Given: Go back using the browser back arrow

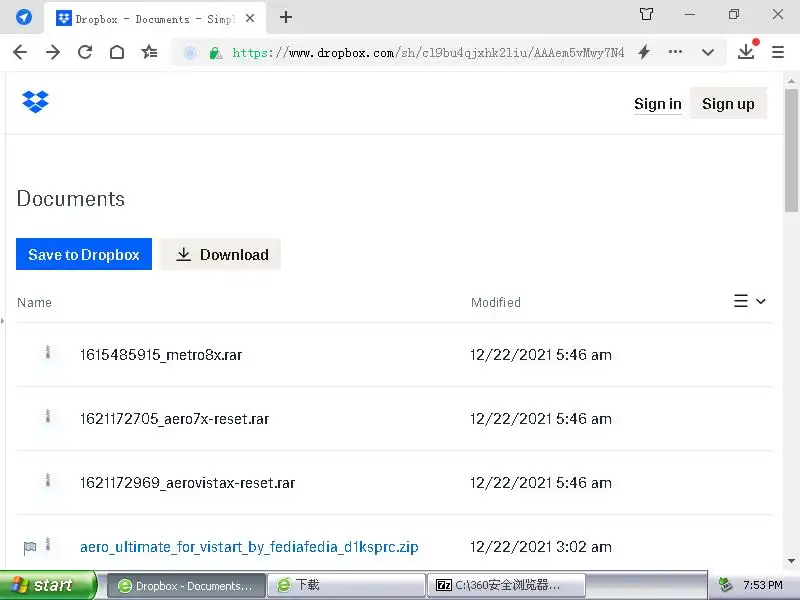Looking at the screenshot, I should tap(20, 52).
